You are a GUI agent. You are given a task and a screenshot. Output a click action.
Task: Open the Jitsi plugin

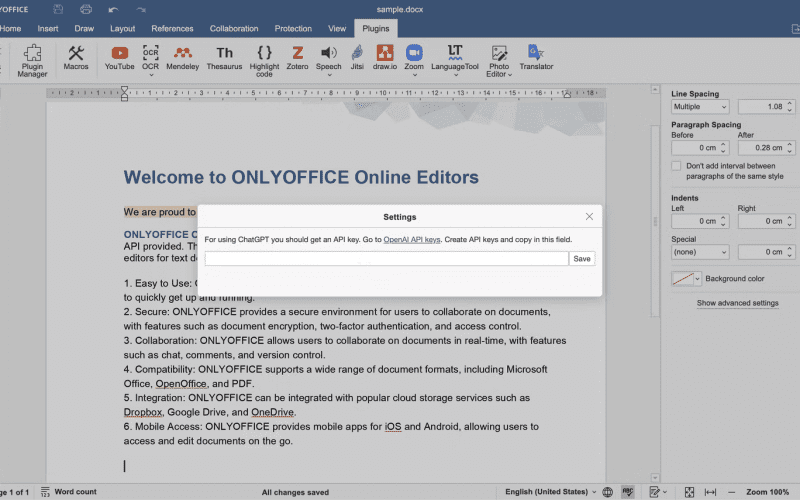357,57
